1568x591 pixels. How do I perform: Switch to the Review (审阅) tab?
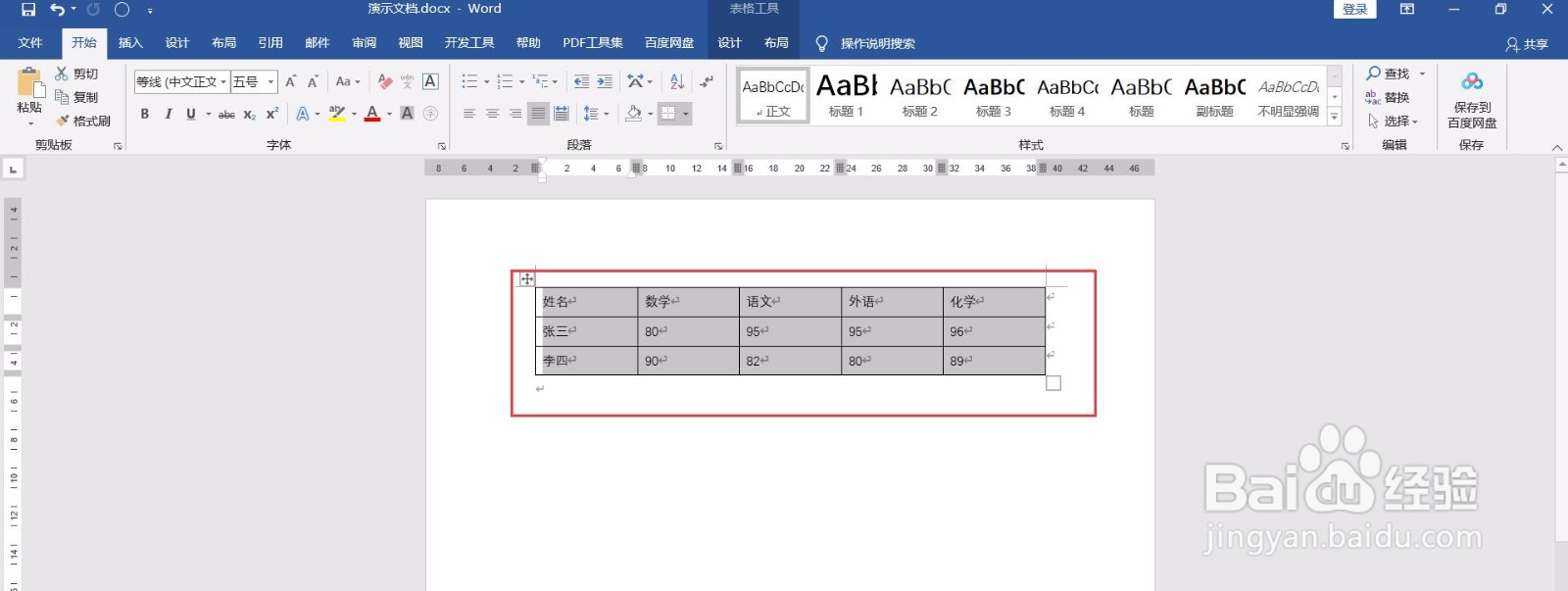365,43
